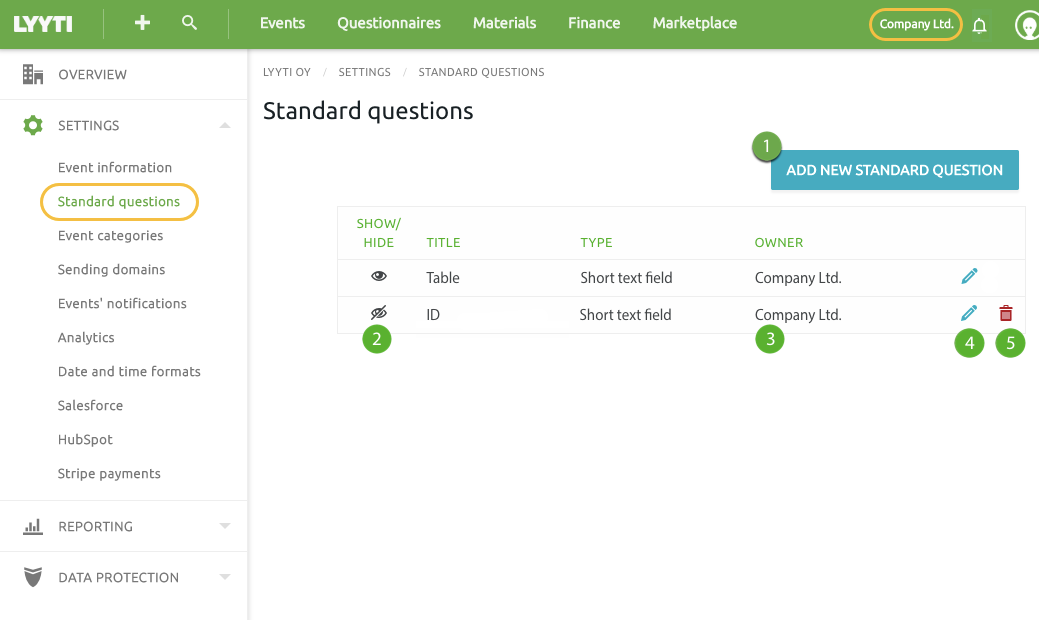Click the 'ID' title cell
1039x620 pixels.
pos(433,315)
